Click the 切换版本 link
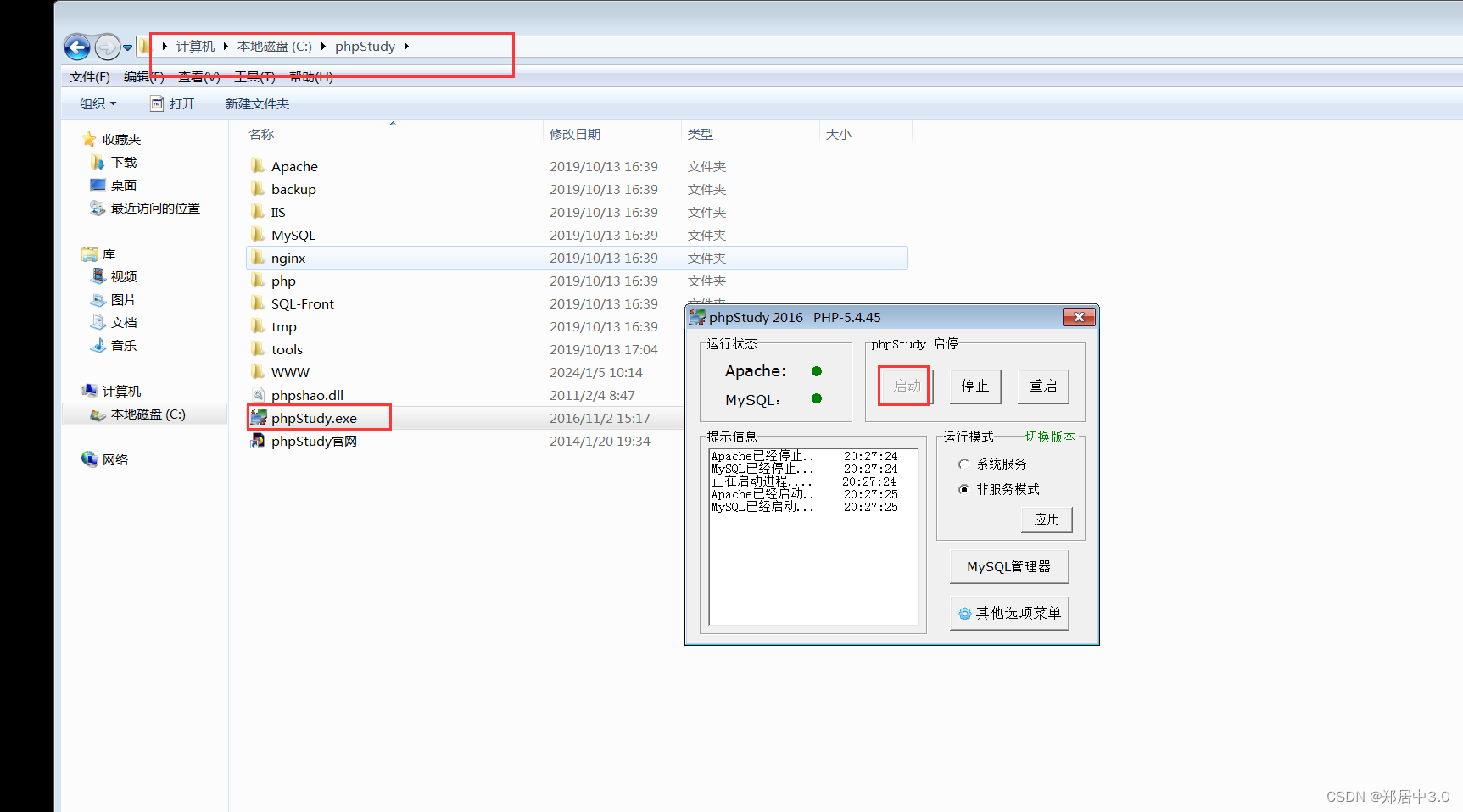 click(1049, 437)
